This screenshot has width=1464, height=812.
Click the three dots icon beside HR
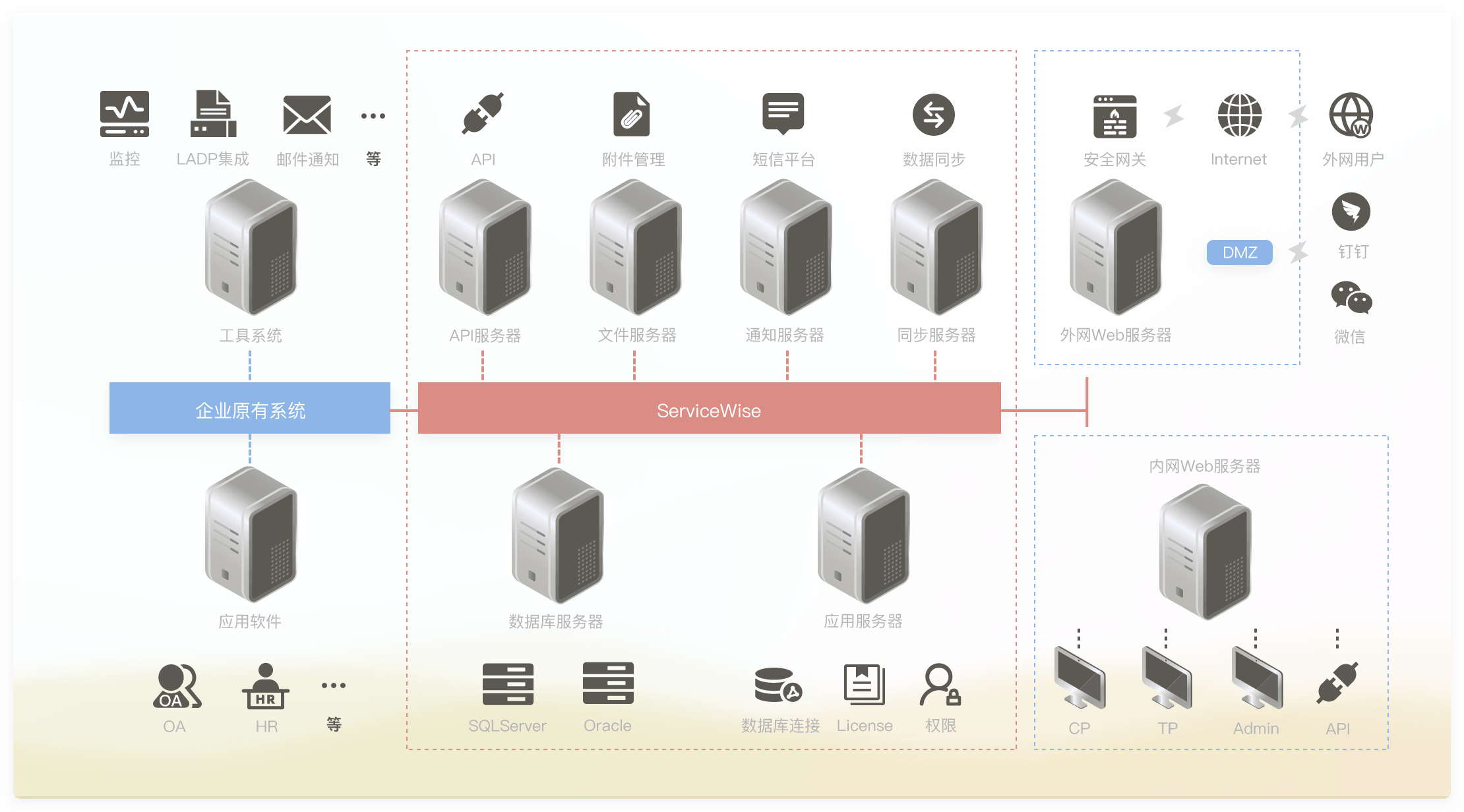point(334,685)
